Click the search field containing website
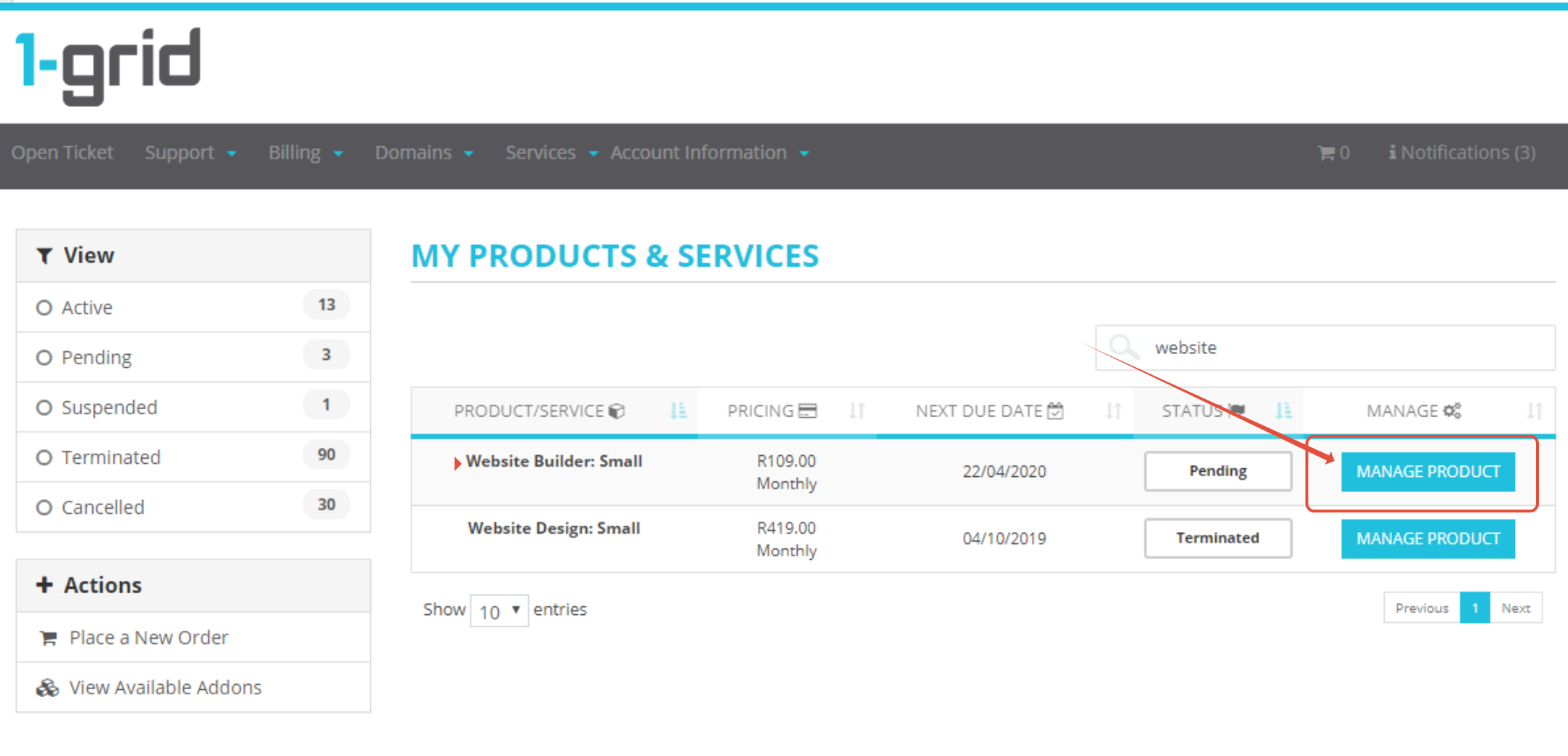 pos(1325,347)
